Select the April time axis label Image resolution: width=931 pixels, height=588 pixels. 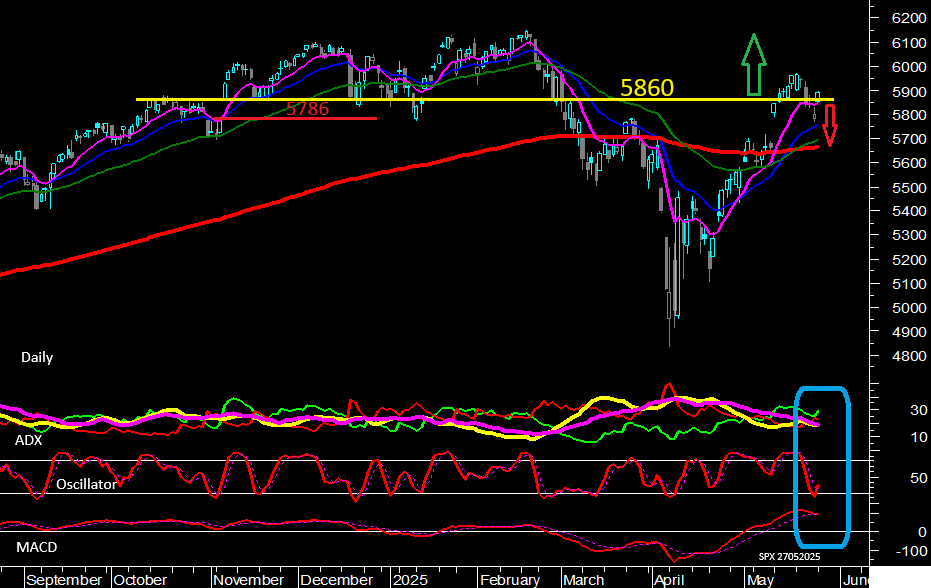tap(669, 580)
